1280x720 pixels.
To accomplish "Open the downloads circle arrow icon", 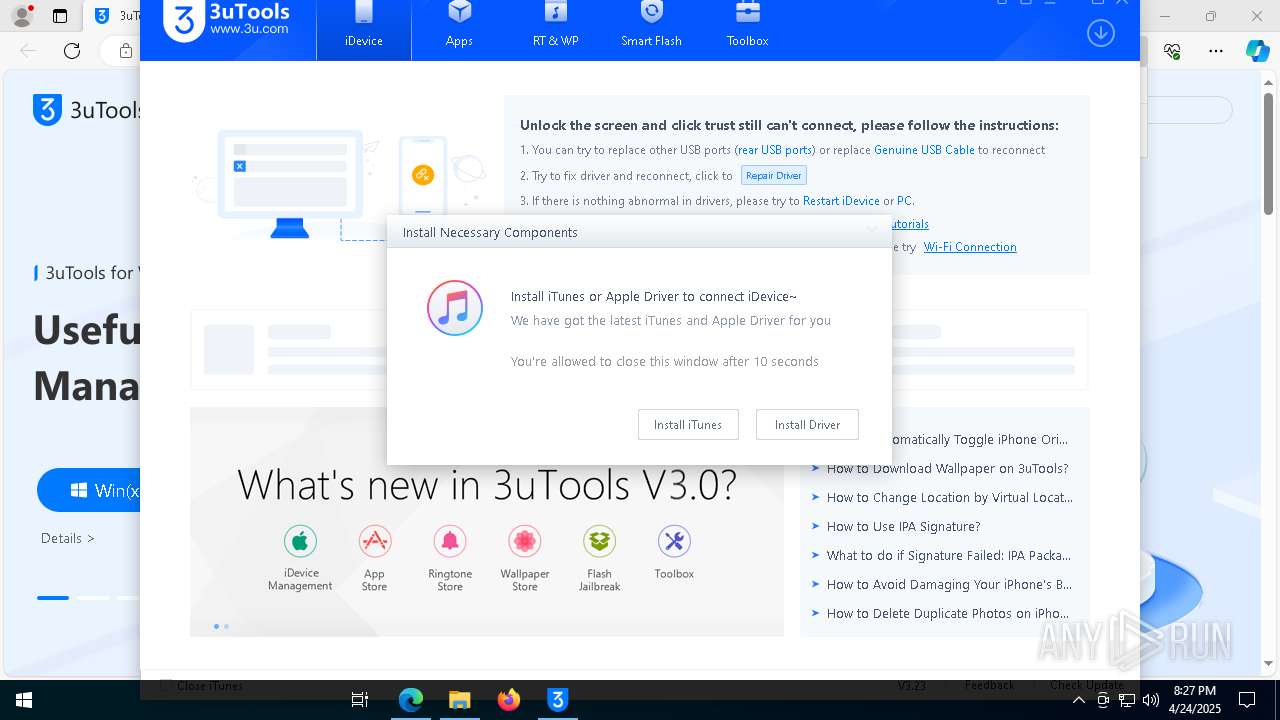I will click(1100, 33).
